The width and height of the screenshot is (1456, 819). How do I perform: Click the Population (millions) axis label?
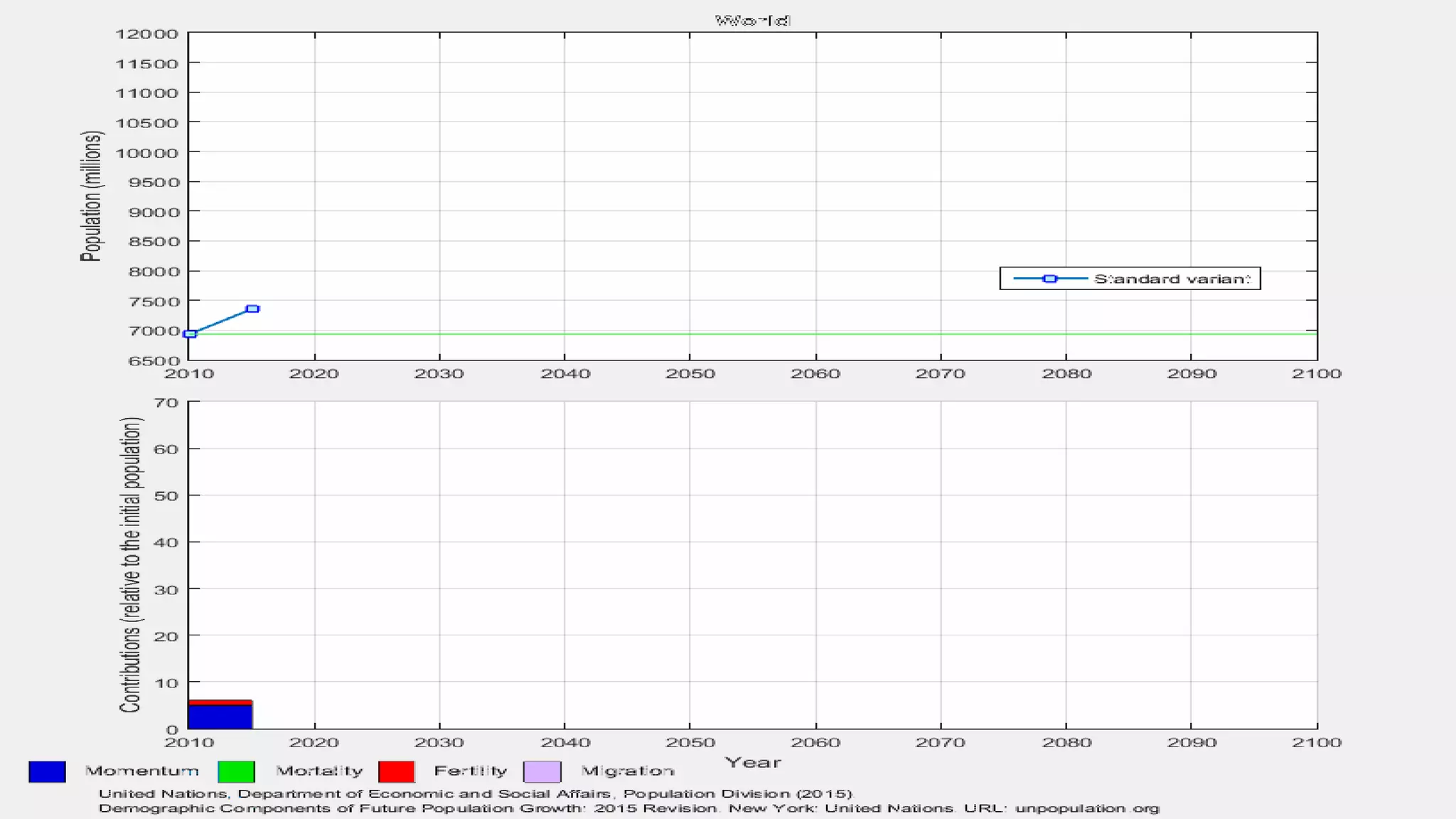click(x=92, y=196)
